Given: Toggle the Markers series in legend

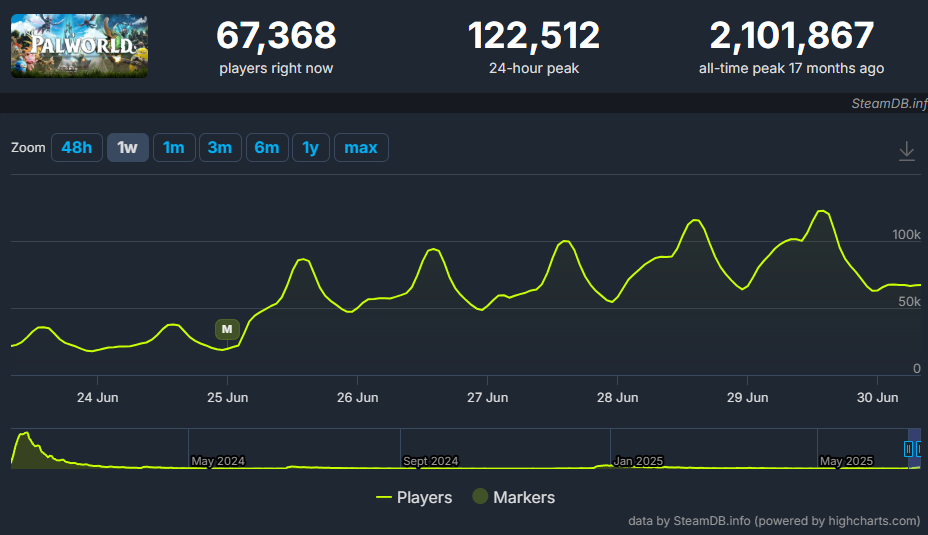Looking at the screenshot, I should coord(514,497).
